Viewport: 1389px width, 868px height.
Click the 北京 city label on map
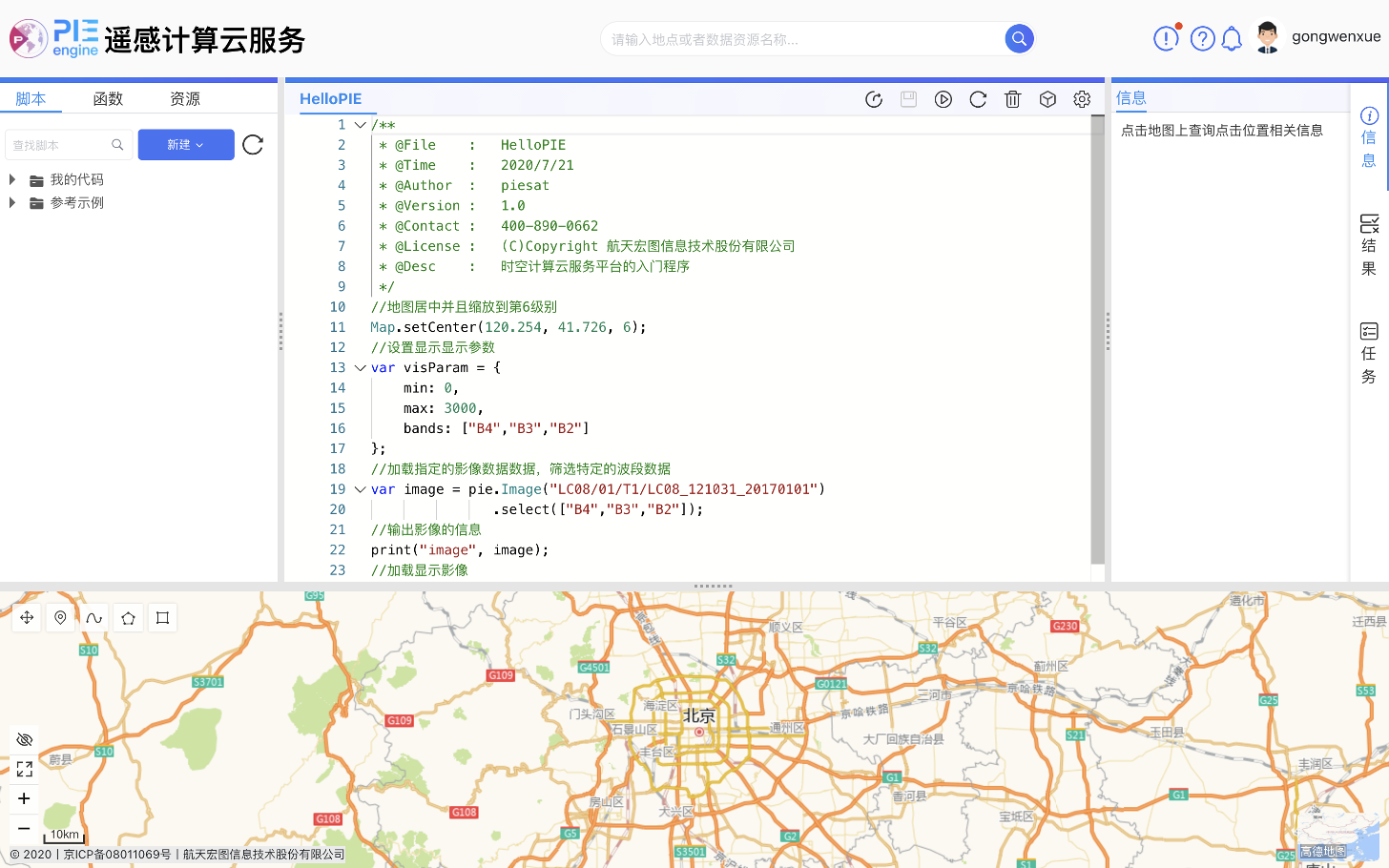(698, 715)
